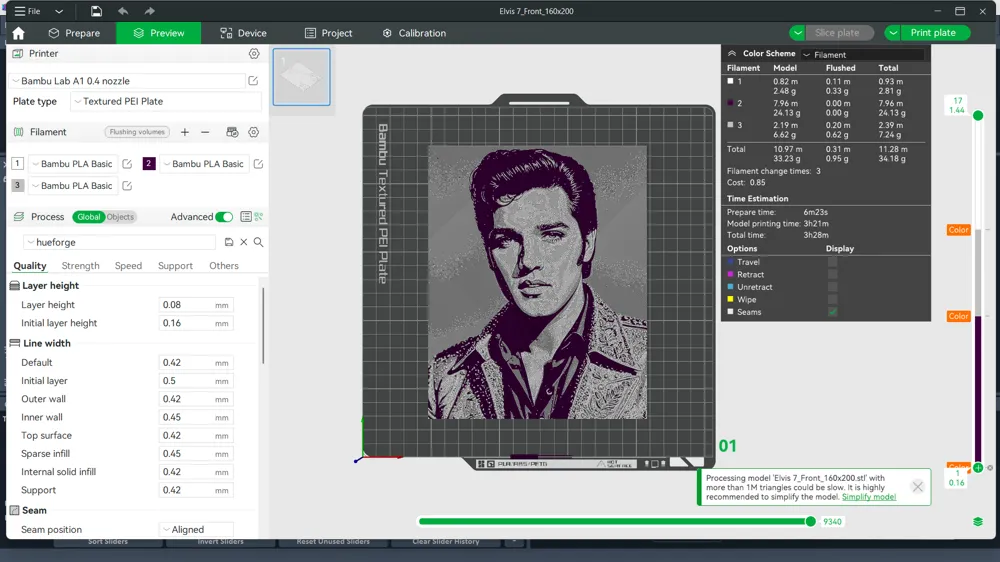Open Flushing volumes settings
The image size is (1000, 562).
click(x=137, y=132)
